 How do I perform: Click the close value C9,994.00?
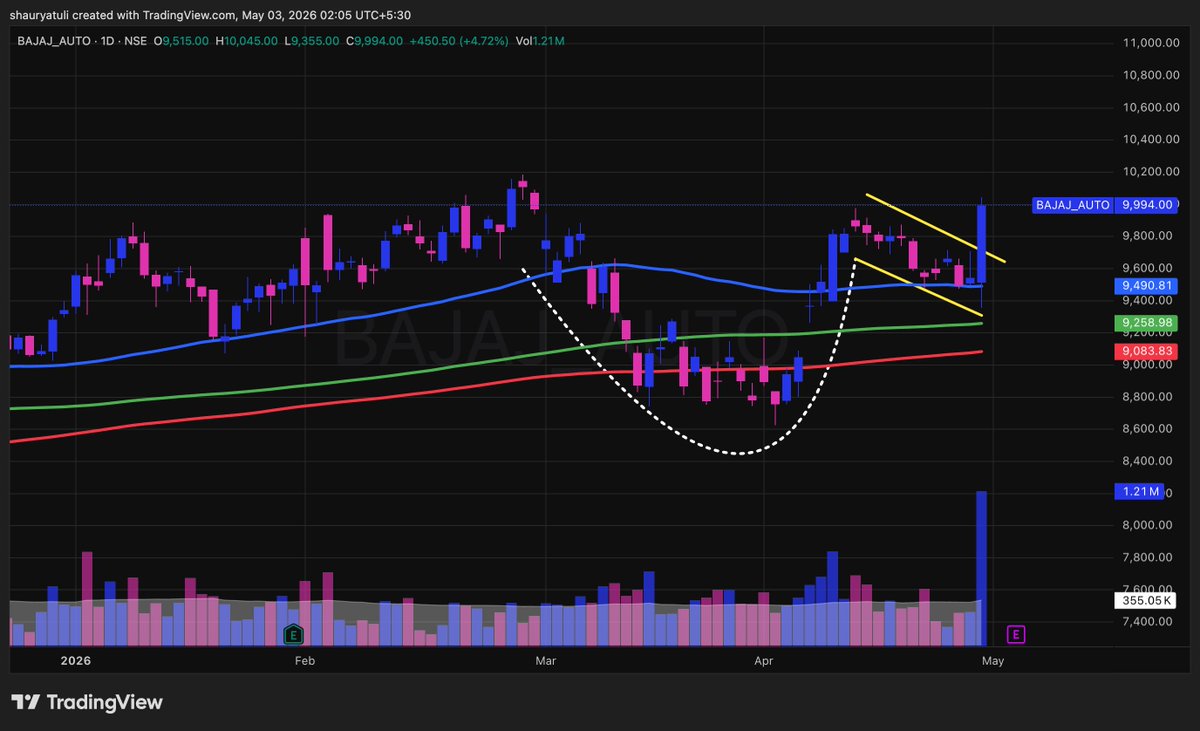click(375, 41)
